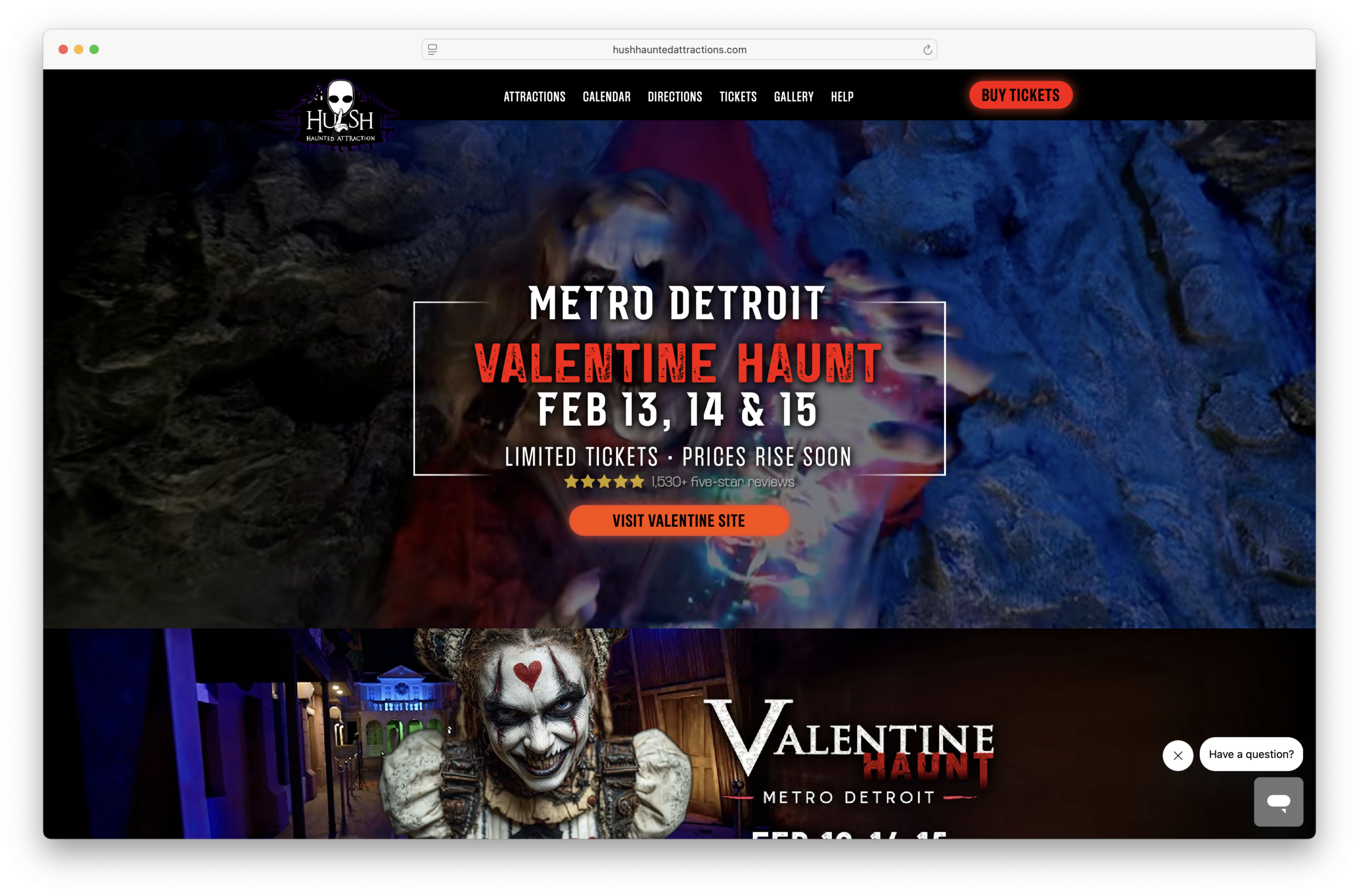Go to the Directions page

[674, 97]
